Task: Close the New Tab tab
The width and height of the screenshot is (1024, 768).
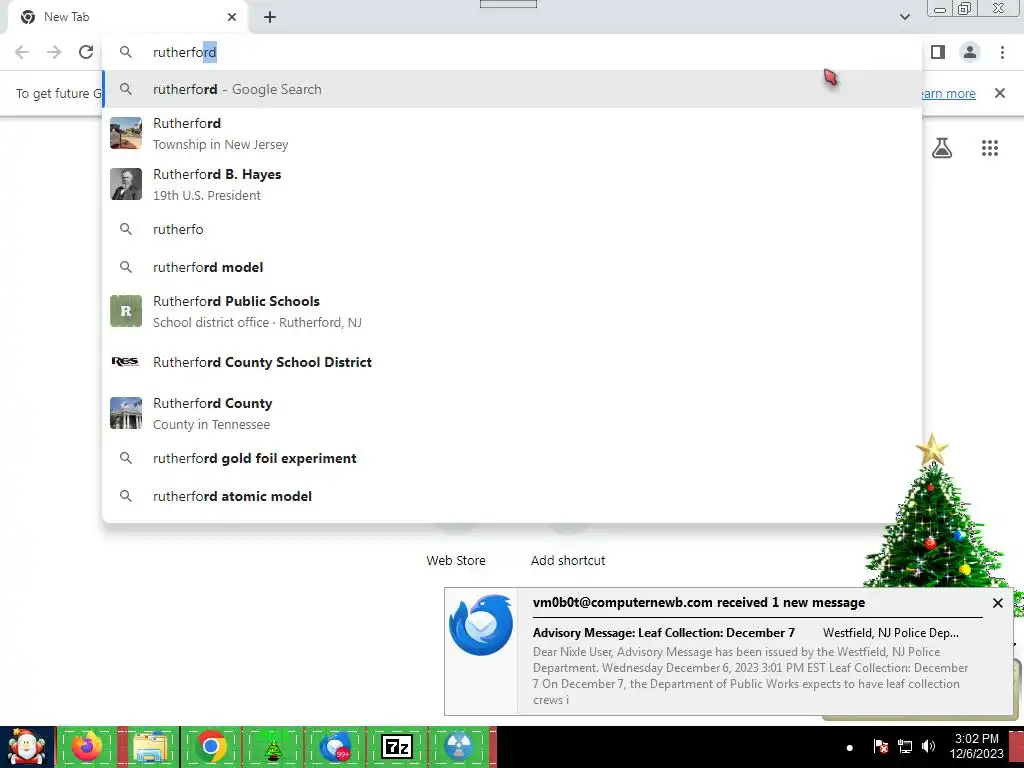Action: [x=232, y=17]
